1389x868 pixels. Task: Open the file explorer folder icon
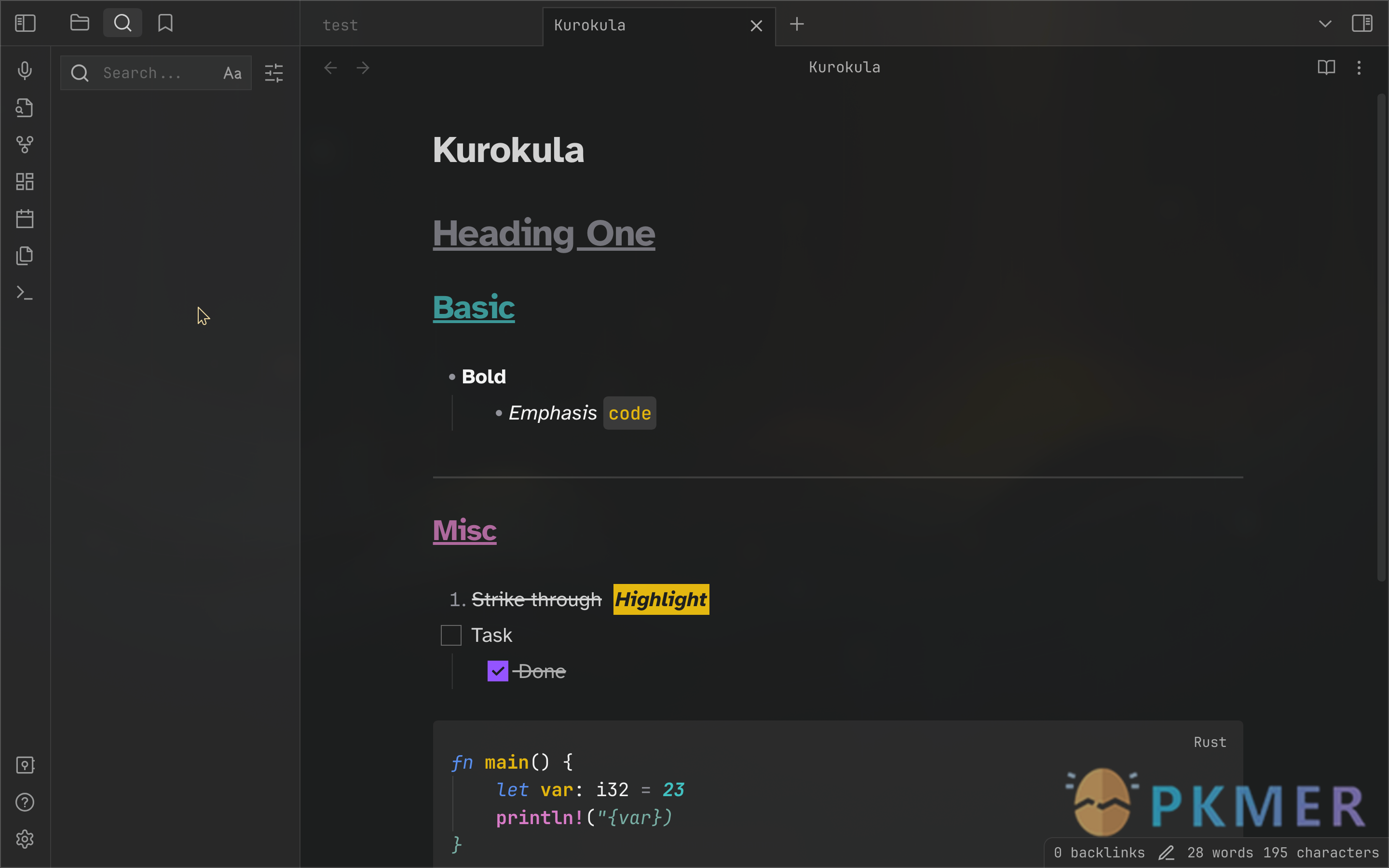point(79,23)
